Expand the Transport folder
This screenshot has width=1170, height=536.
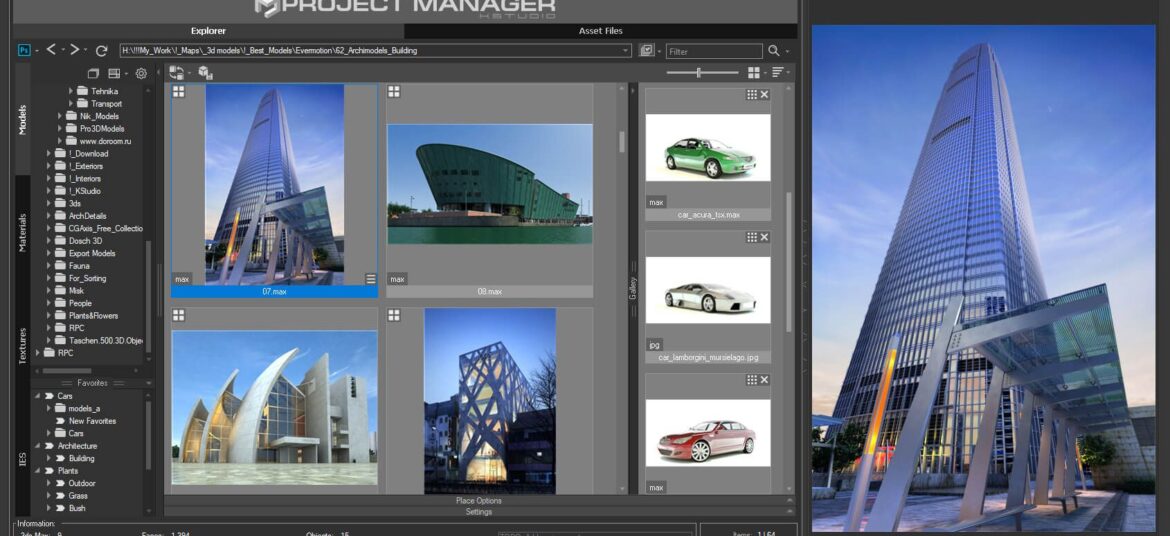pos(72,104)
